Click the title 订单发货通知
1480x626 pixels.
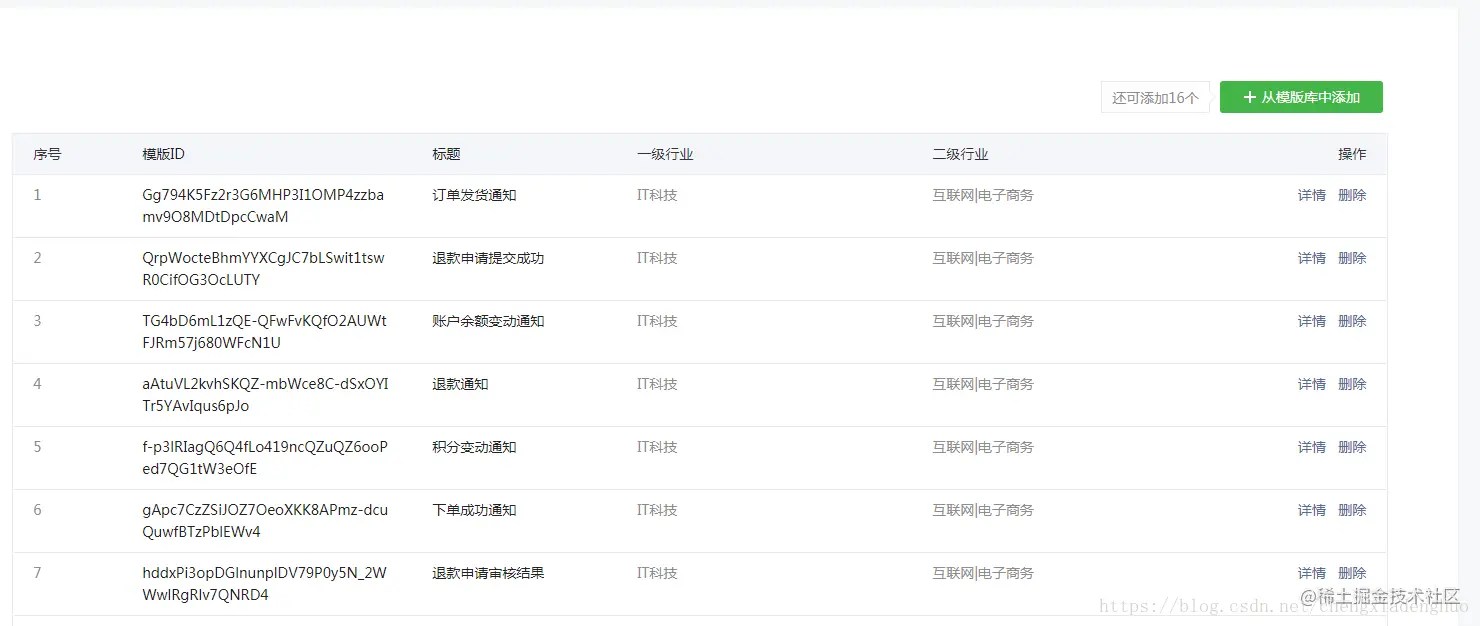pyautogui.click(x=474, y=195)
